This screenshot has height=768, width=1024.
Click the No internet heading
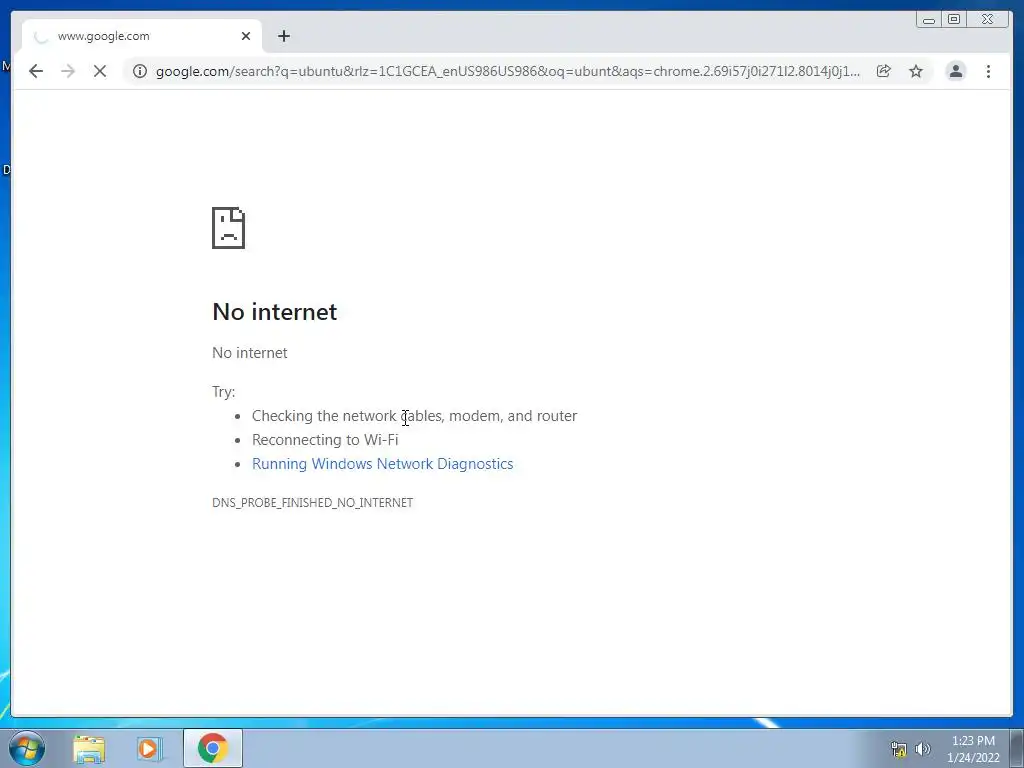click(x=275, y=312)
